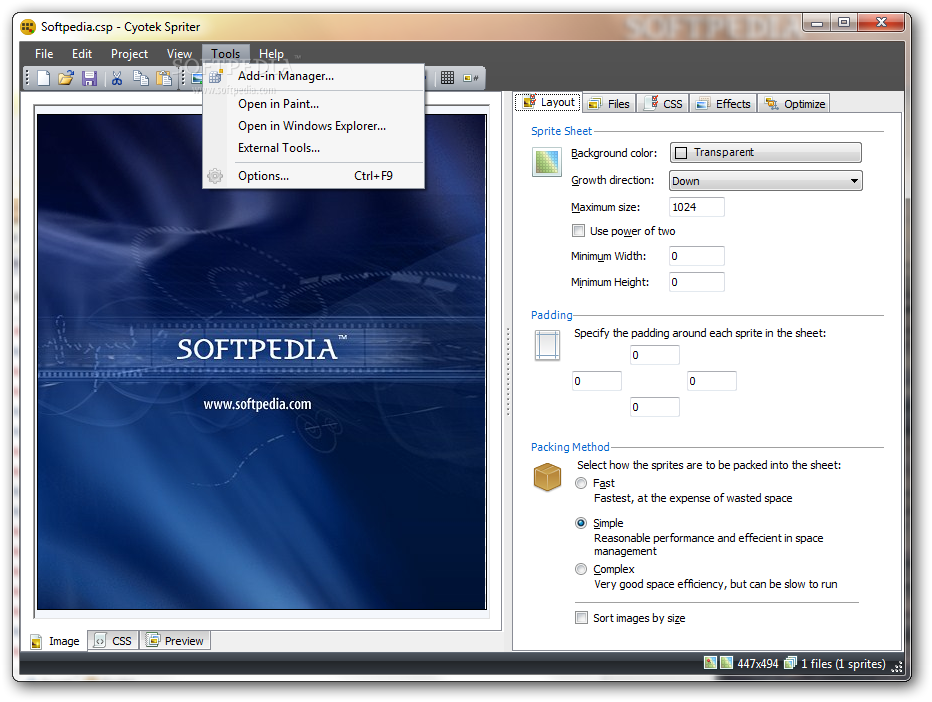Choose External Tools menu entry
The height and width of the screenshot is (702, 932).
(x=314, y=148)
